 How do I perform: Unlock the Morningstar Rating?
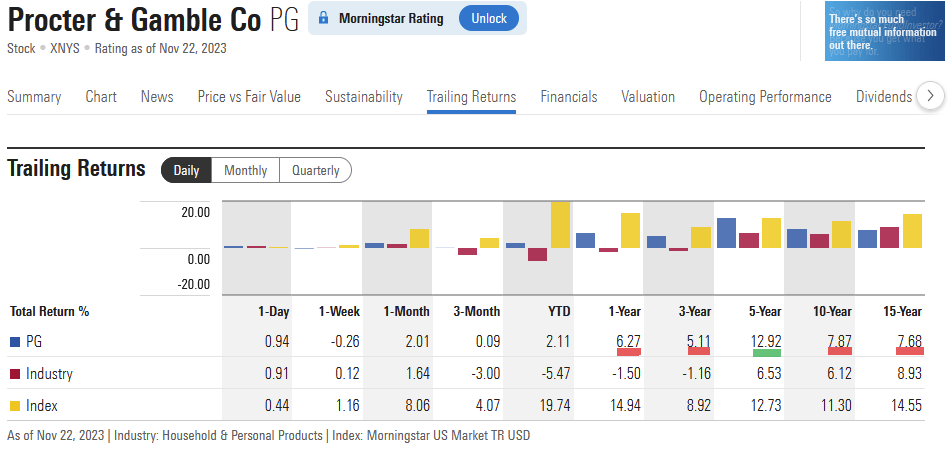(489, 18)
